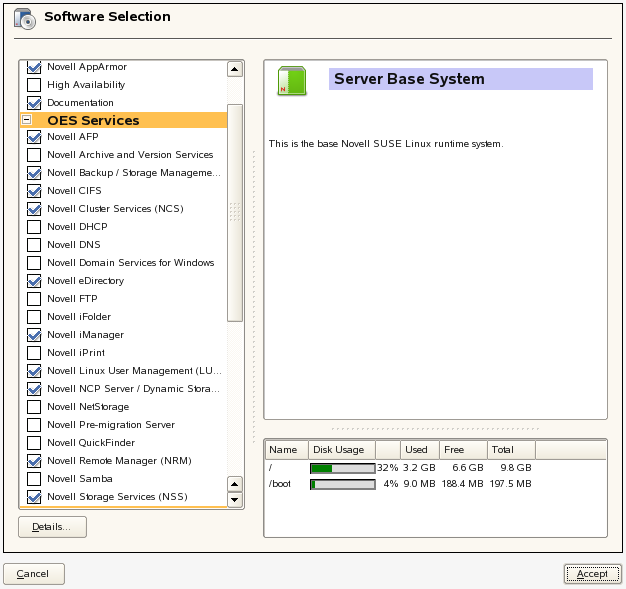The image size is (626, 589).
Task: Click lower scroll up arrow button
Action: 235,484
